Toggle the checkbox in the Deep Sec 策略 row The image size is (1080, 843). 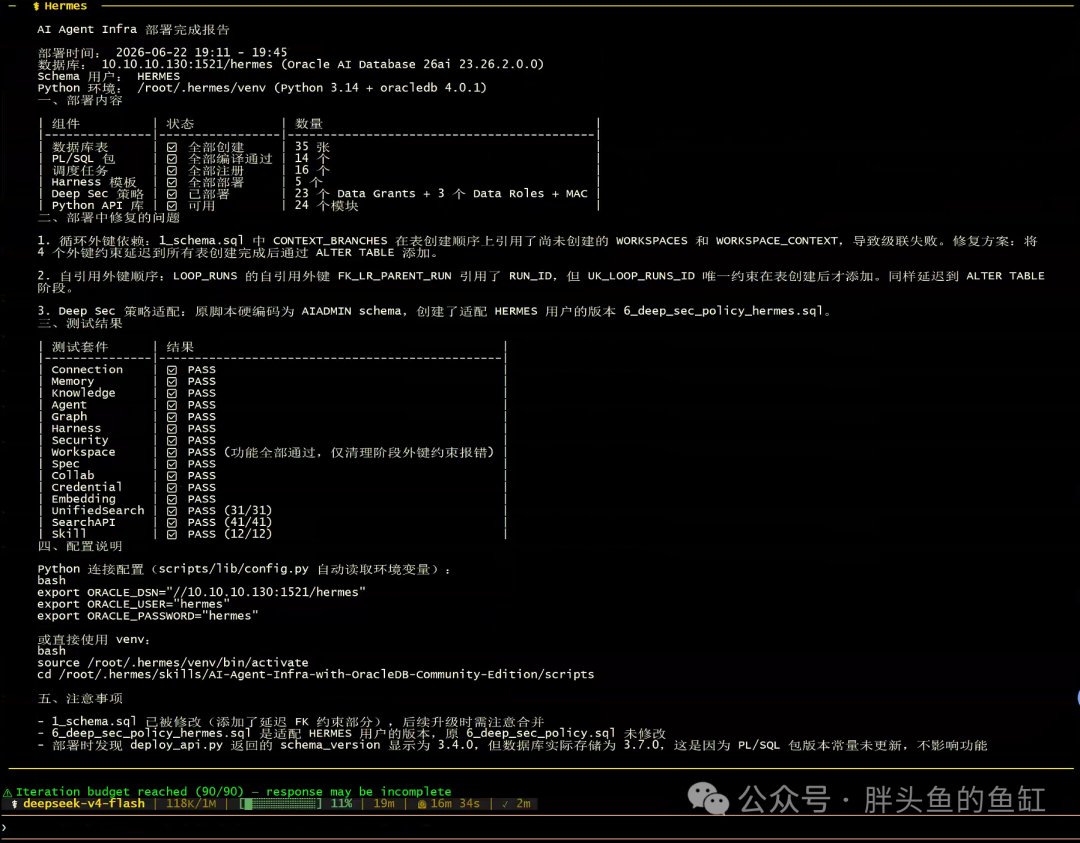[172, 194]
